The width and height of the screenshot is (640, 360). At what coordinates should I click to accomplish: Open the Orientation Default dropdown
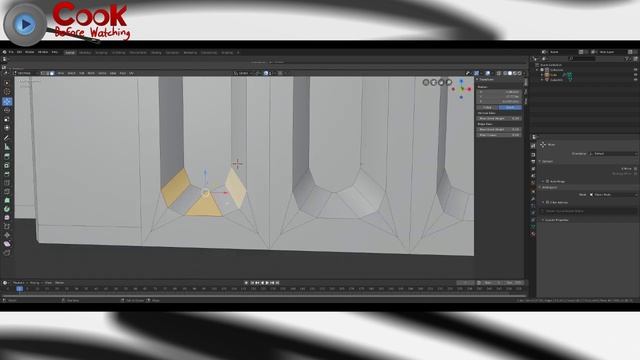pos(613,154)
